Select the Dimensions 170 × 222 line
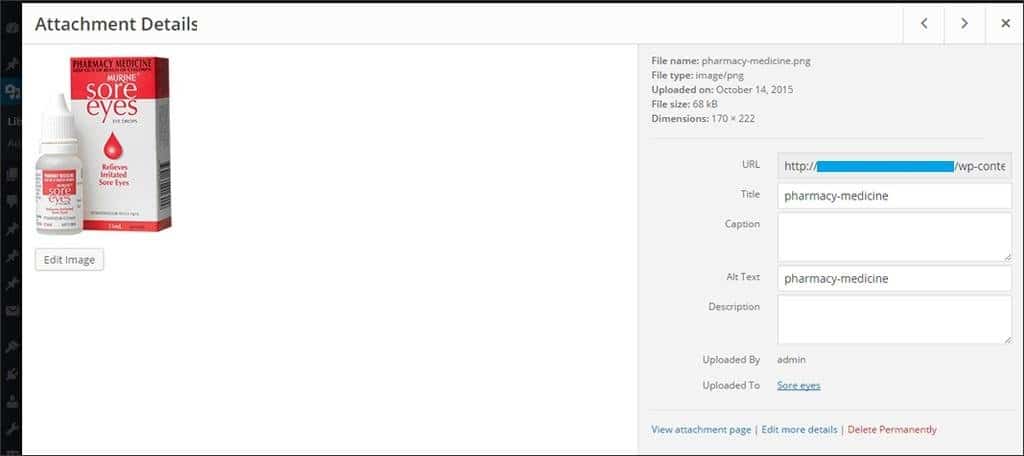Image resolution: width=1024 pixels, height=456 pixels. tap(703, 118)
